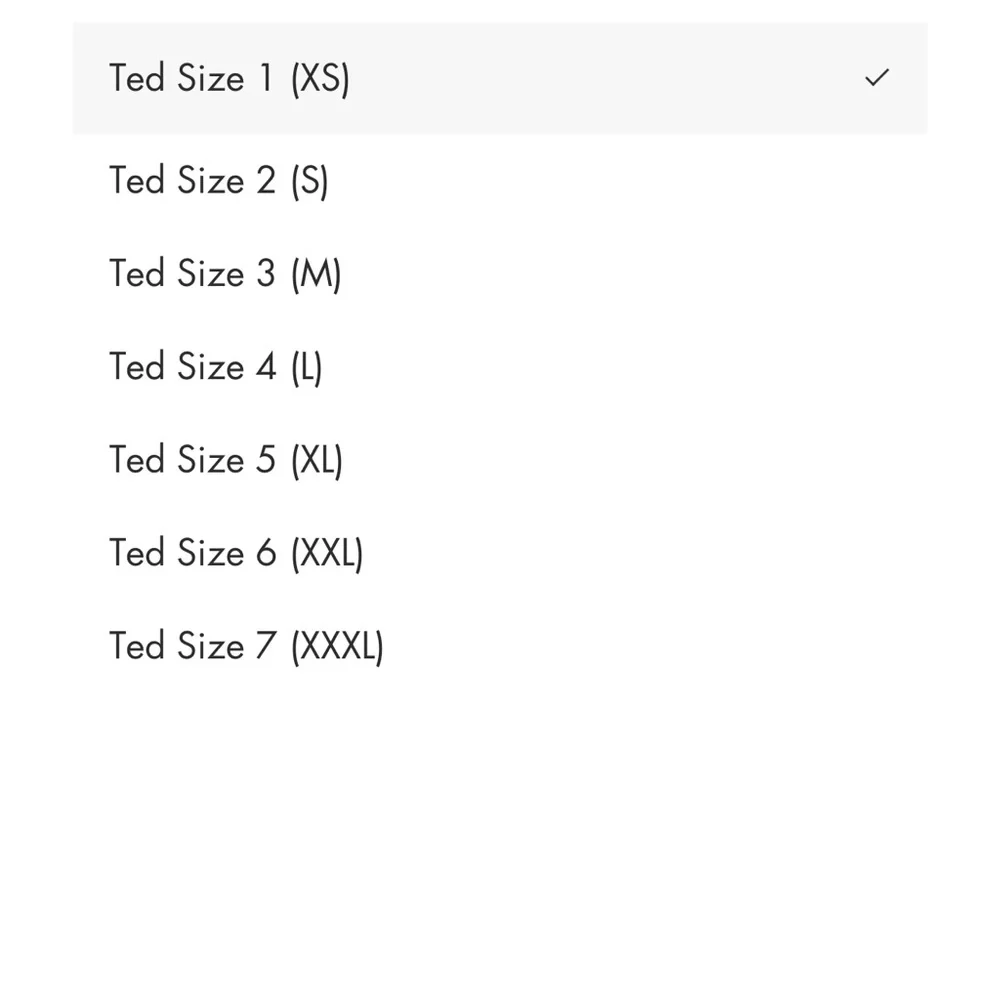1000x1000 pixels.
Task: Pick the Ted Size 3 (M) option
Action: tap(500, 274)
